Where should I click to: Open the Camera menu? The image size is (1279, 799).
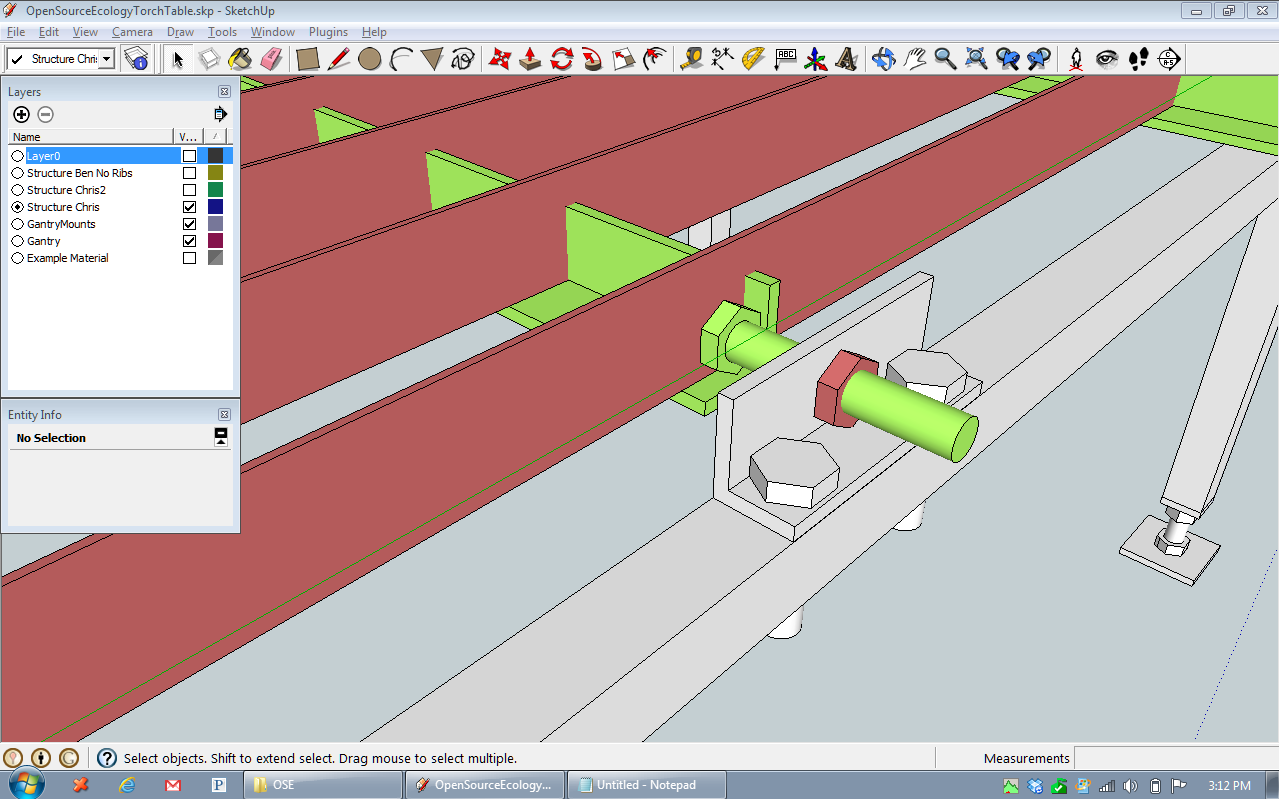click(132, 32)
